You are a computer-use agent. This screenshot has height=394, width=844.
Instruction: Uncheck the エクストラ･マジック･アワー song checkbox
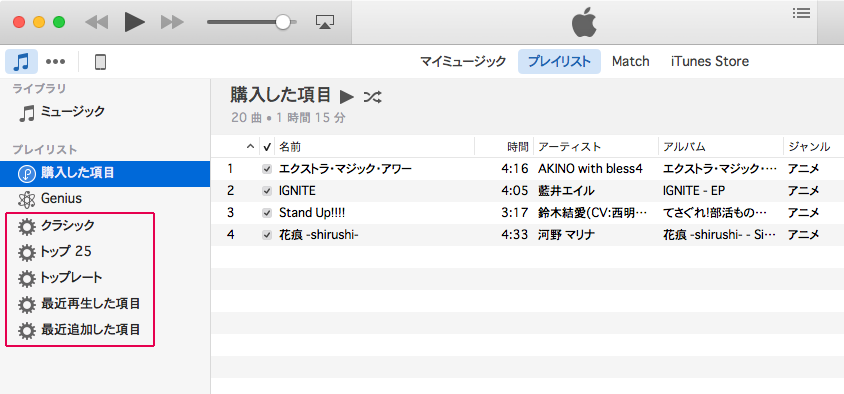click(266, 169)
